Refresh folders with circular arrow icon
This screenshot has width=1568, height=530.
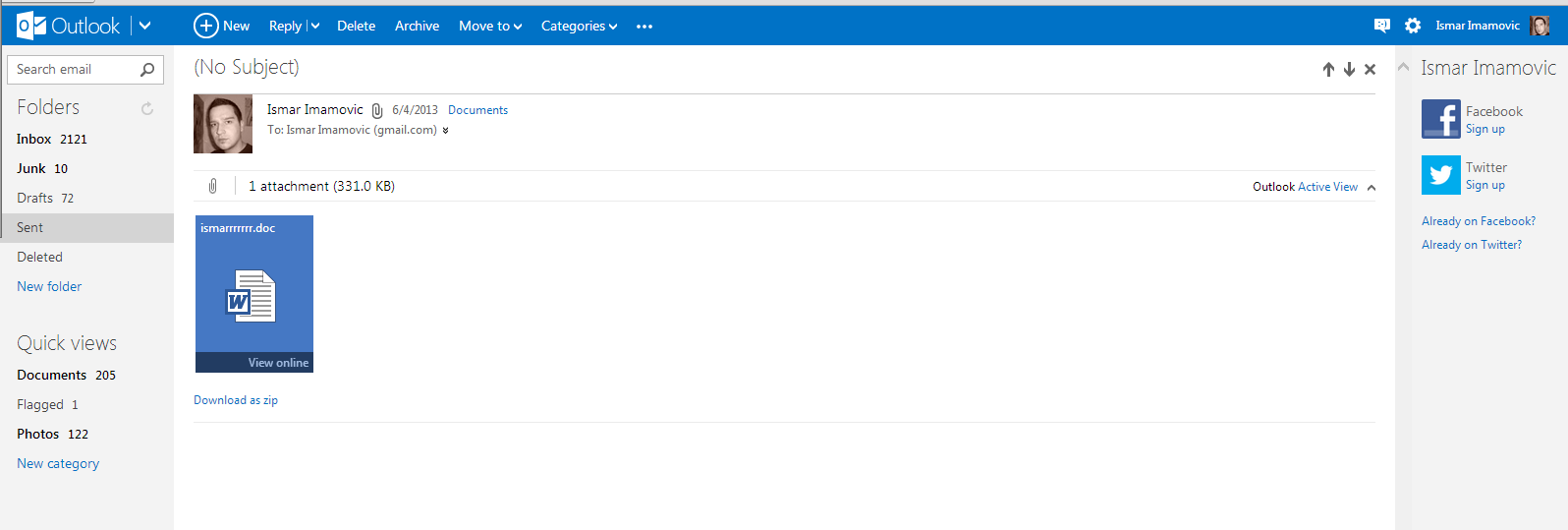(x=147, y=108)
